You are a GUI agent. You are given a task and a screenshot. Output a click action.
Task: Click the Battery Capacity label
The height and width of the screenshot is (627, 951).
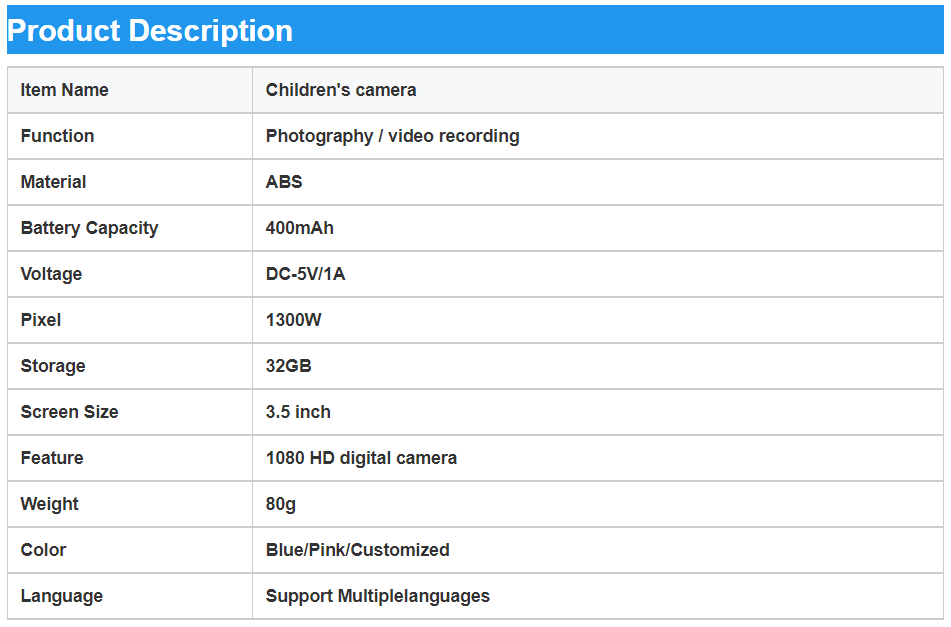(x=89, y=228)
